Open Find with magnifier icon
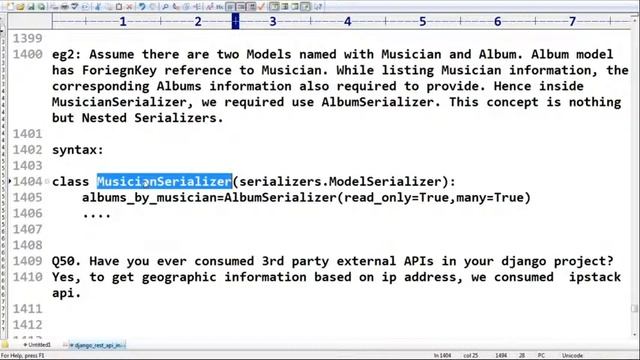The height and width of the screenshot is (360, 640). (165, 7)
